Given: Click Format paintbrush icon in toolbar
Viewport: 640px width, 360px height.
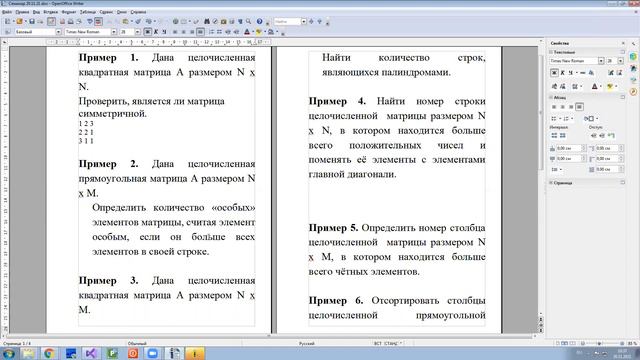Looking at the screenshot, I should [138, 21].
